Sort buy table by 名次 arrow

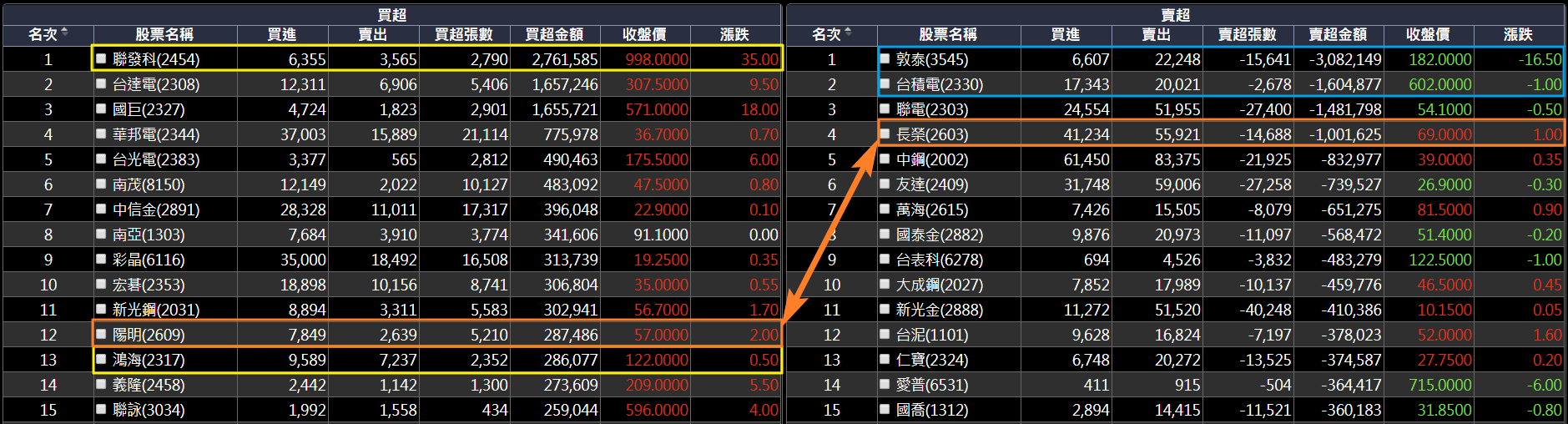click(x=64, y=33)
